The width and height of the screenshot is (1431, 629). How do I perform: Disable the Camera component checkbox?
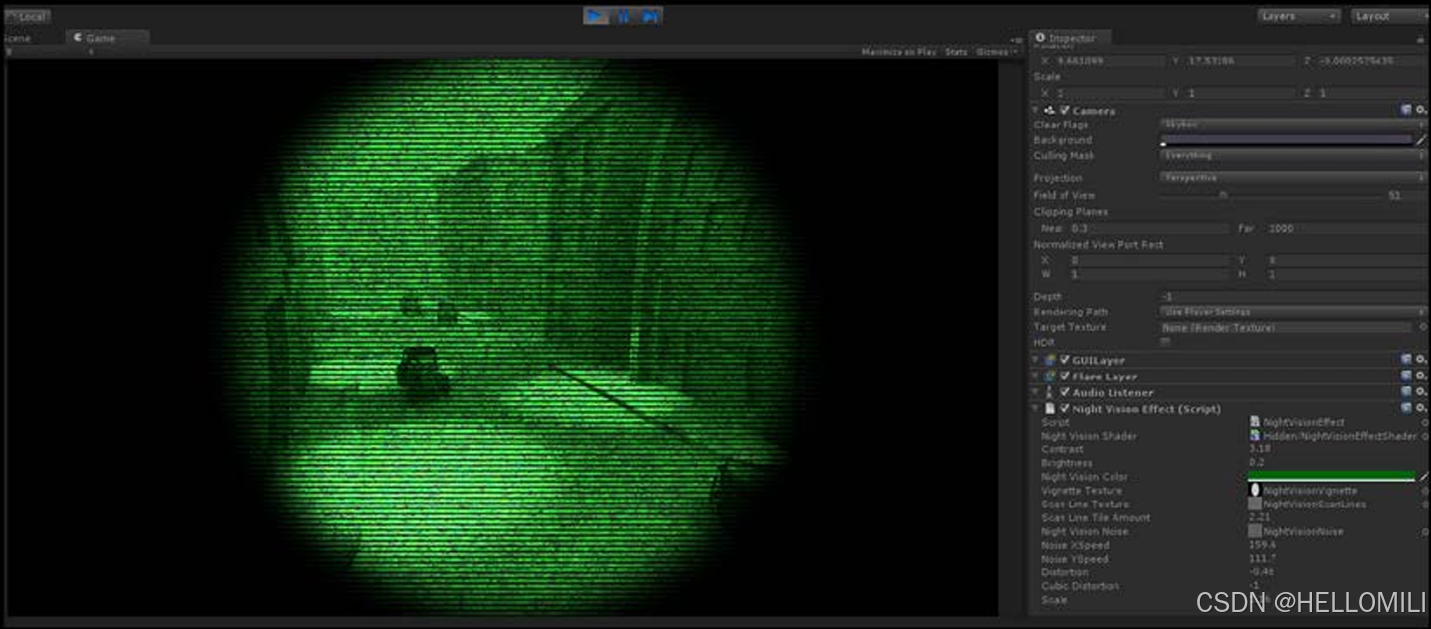(x=1065, y=111)
